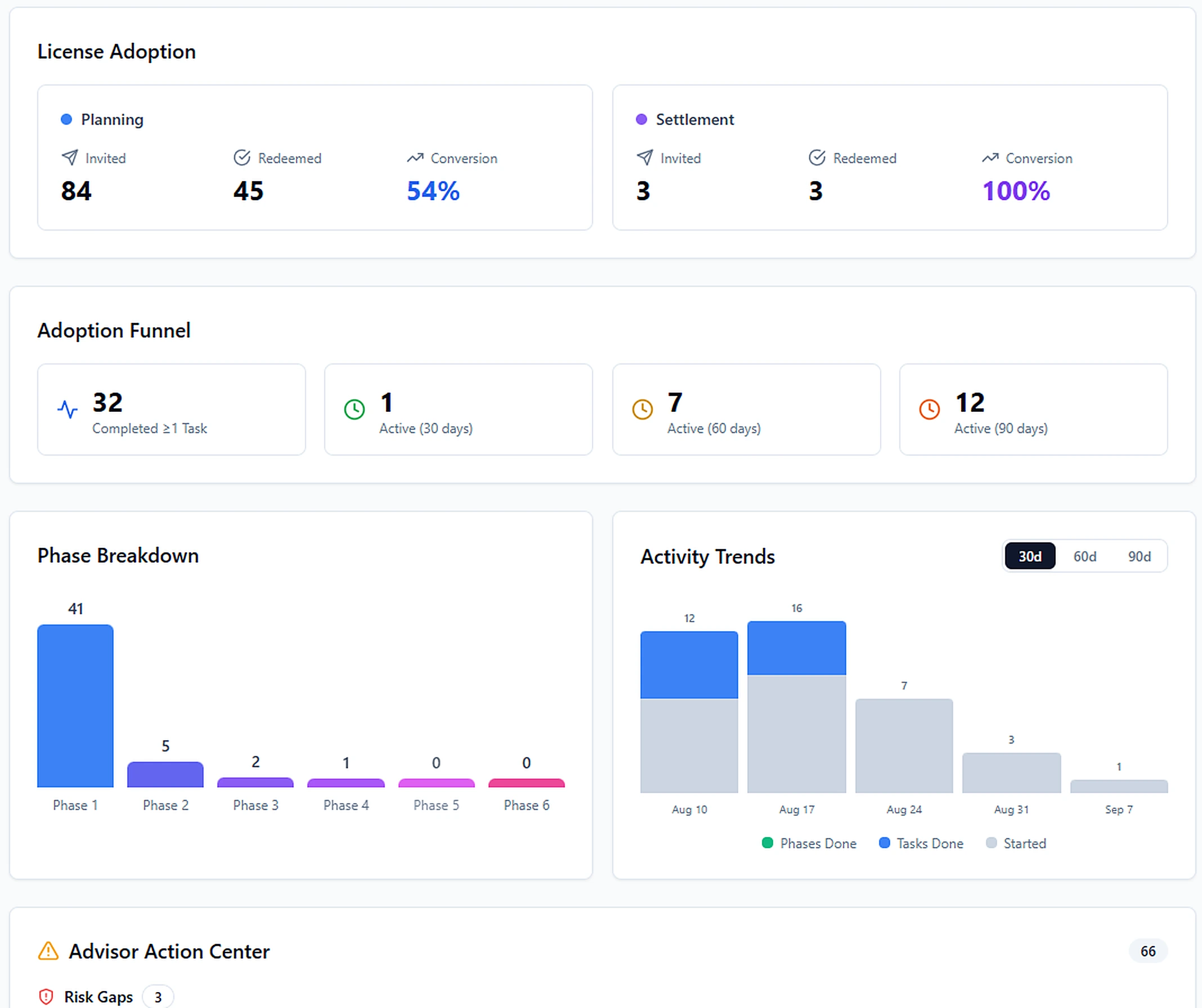
Task: Open the Active (60 days) funnel card
Action: (x=746, y=409)
